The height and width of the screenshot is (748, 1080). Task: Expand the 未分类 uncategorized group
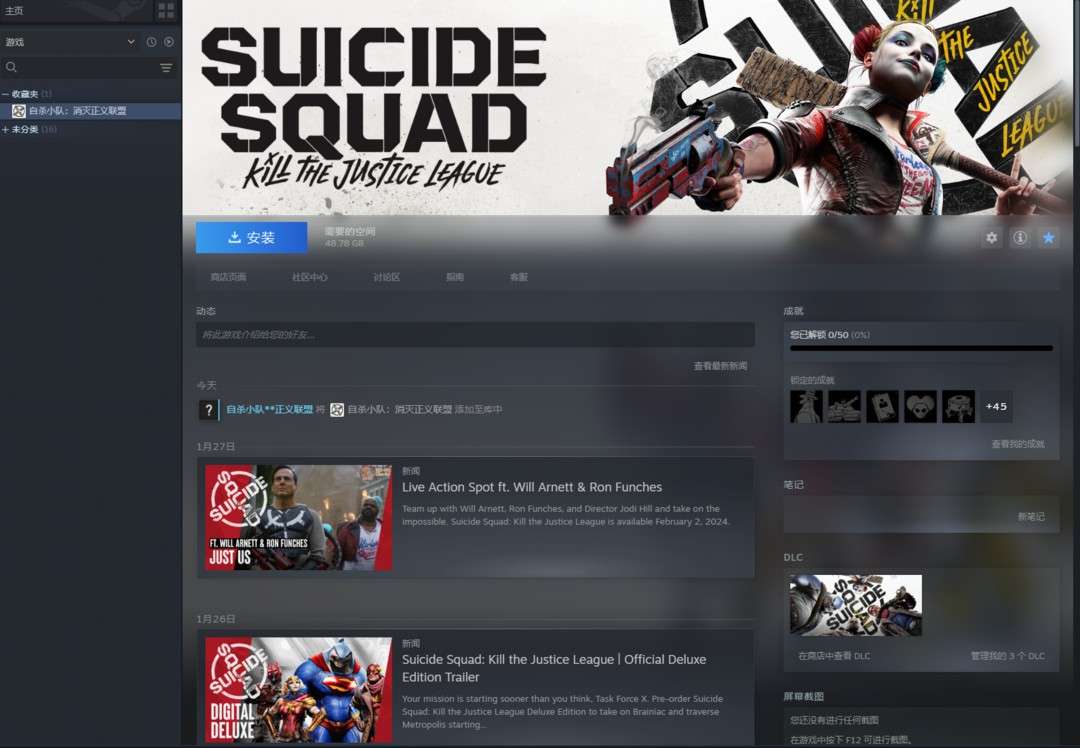(x=6, y=130)
